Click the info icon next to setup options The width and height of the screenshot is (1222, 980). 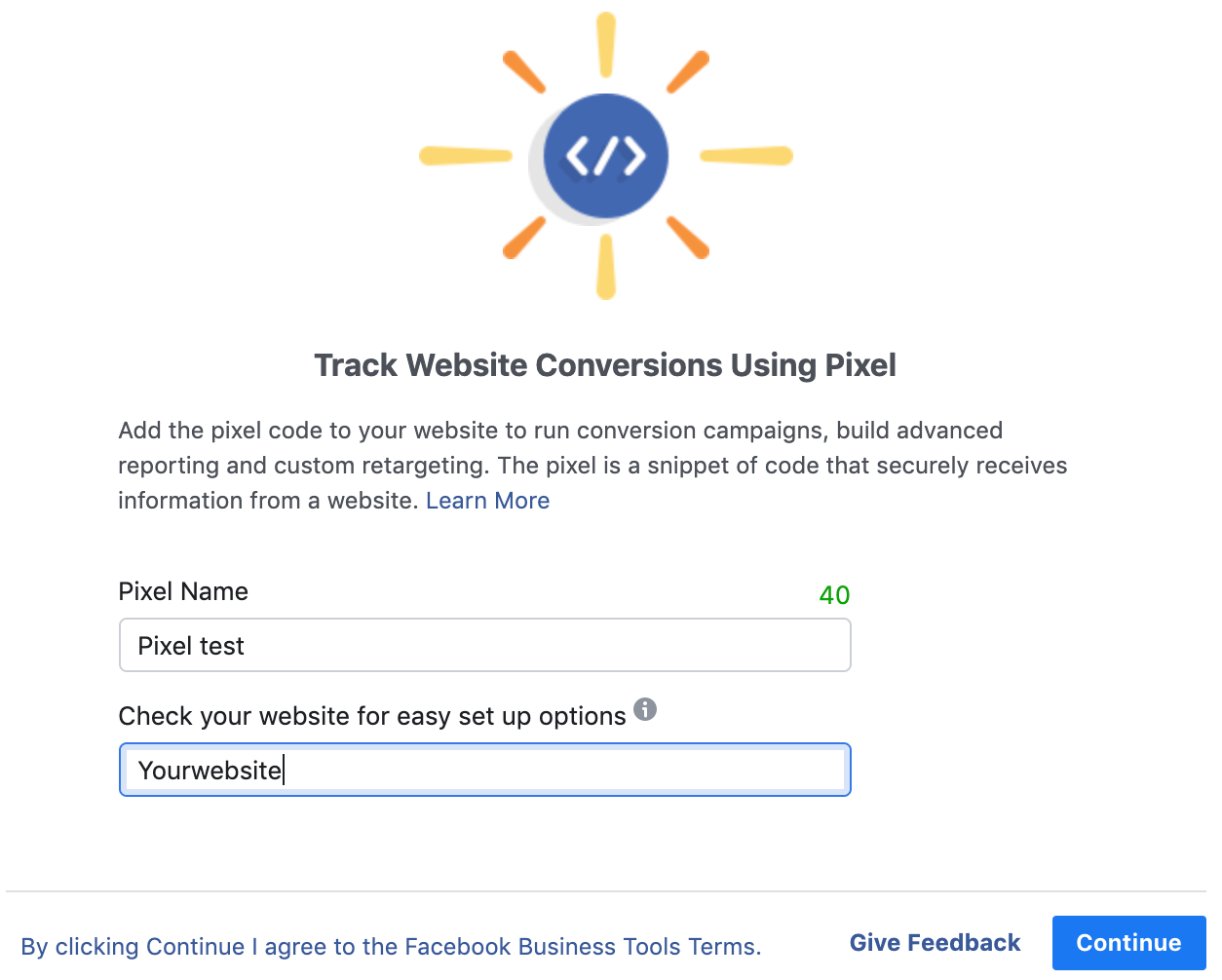[x=645, y=709]
